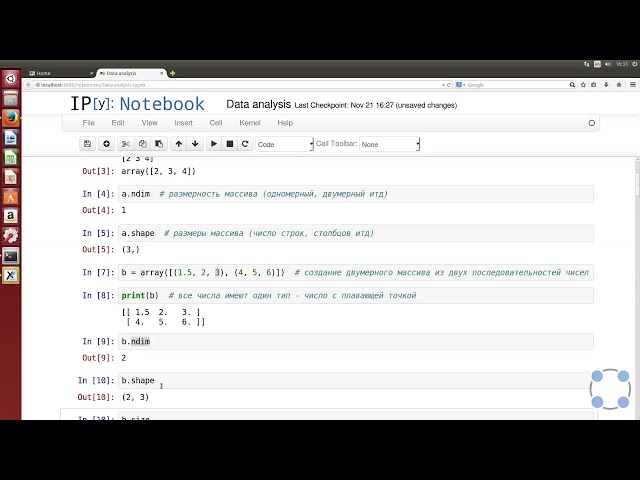Select cell In [10] b.shape
Screen dimensions: 640x480
[x=356, y=380]
